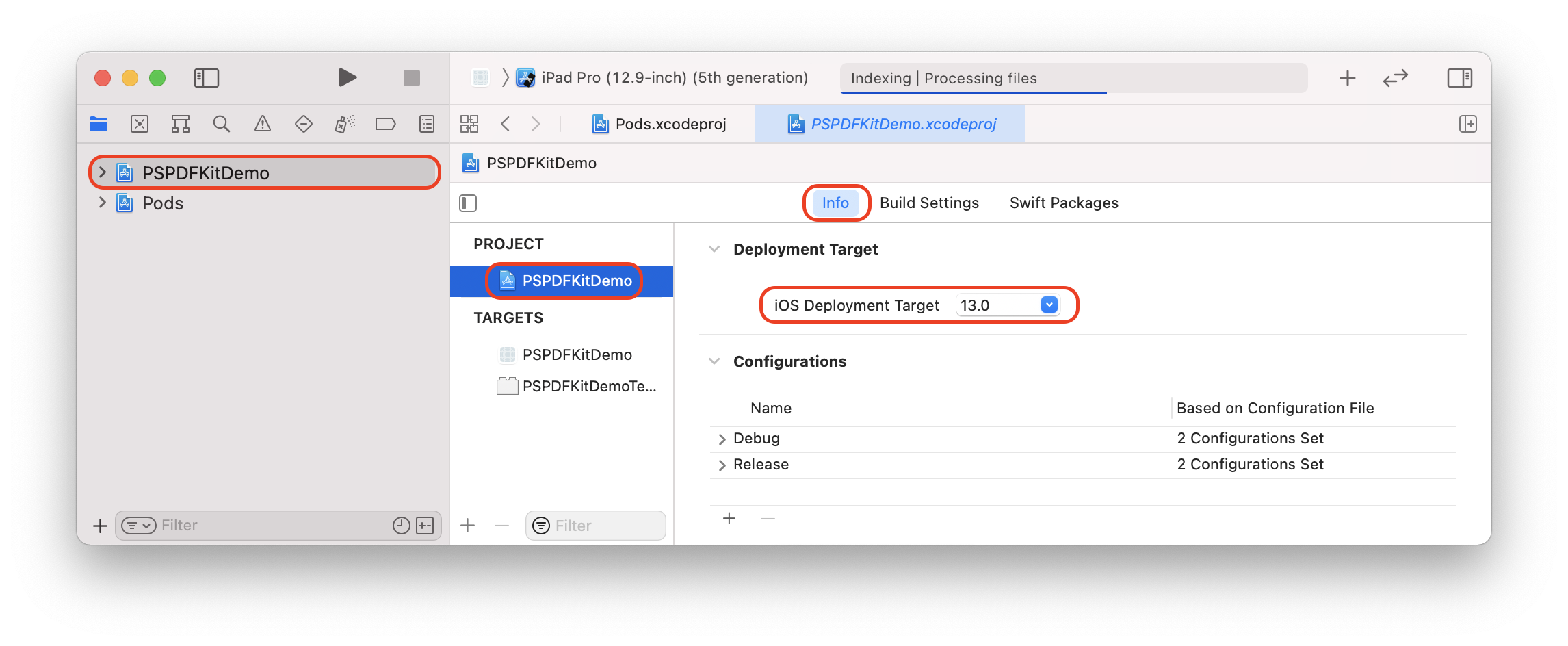Open the Report navigator icon
The image size is (1568, 646).
(427, 124)
